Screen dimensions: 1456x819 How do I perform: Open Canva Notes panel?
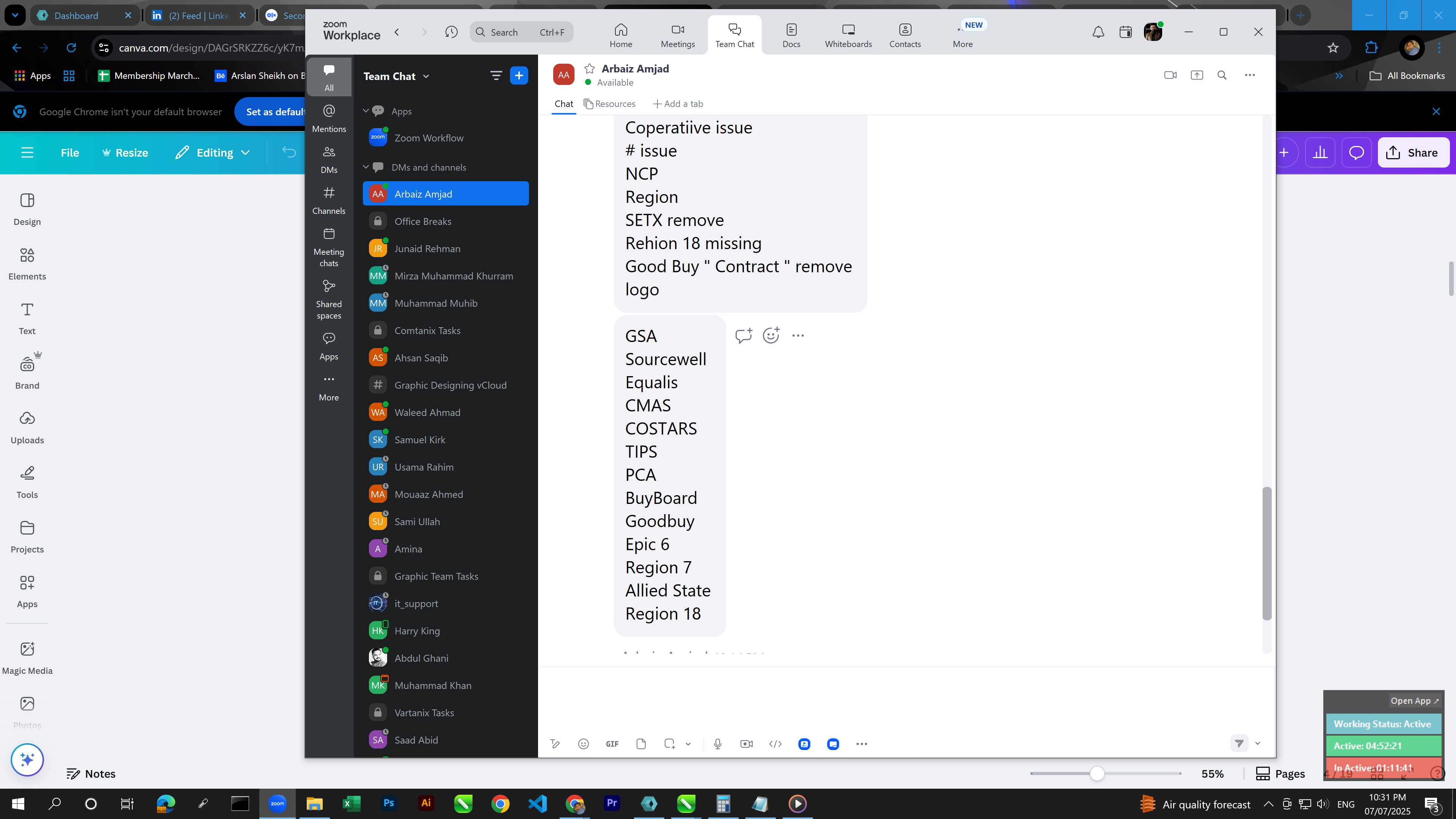click(91, 774)
